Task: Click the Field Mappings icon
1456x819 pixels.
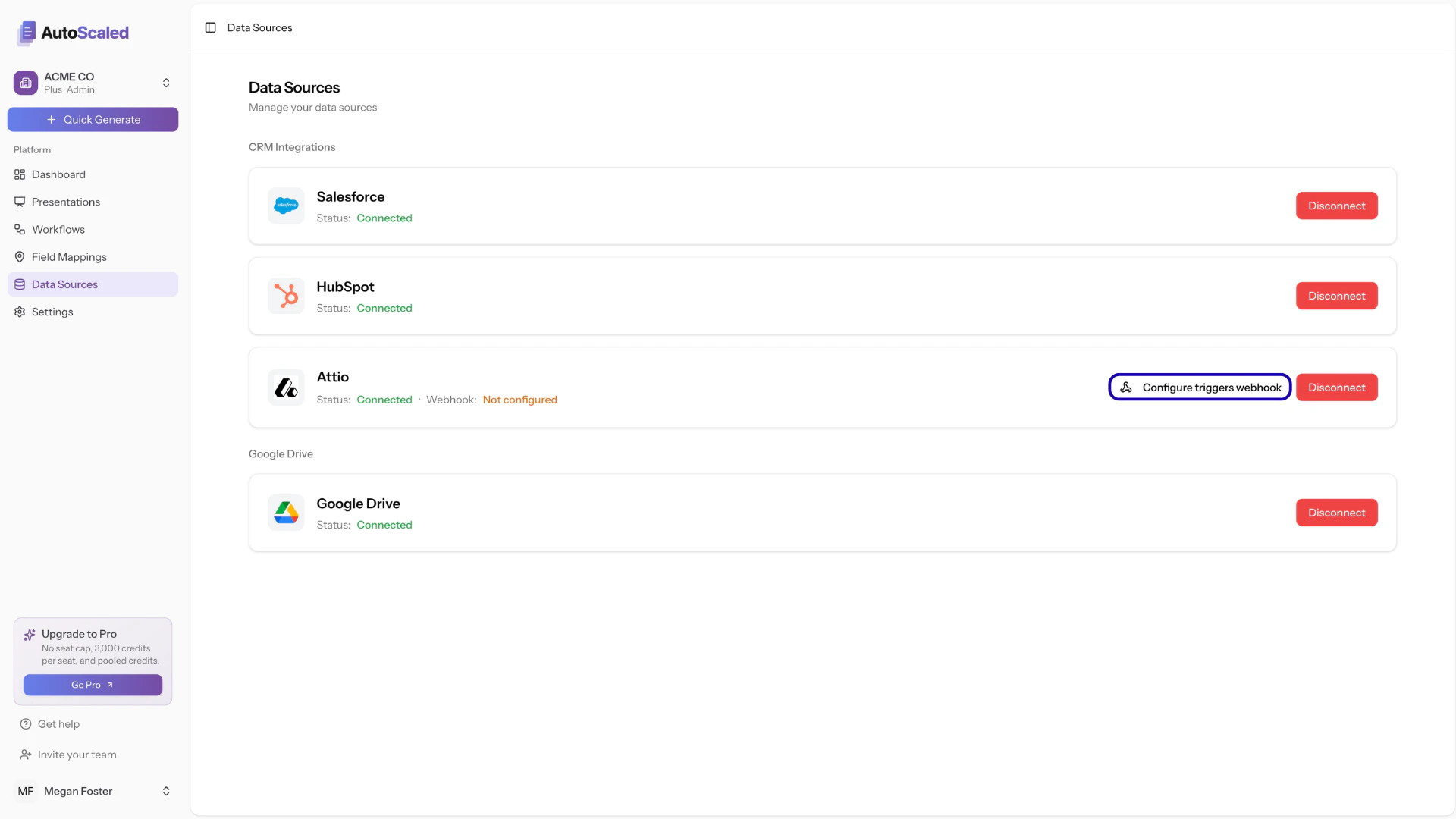Action: [x=20, y=256]
